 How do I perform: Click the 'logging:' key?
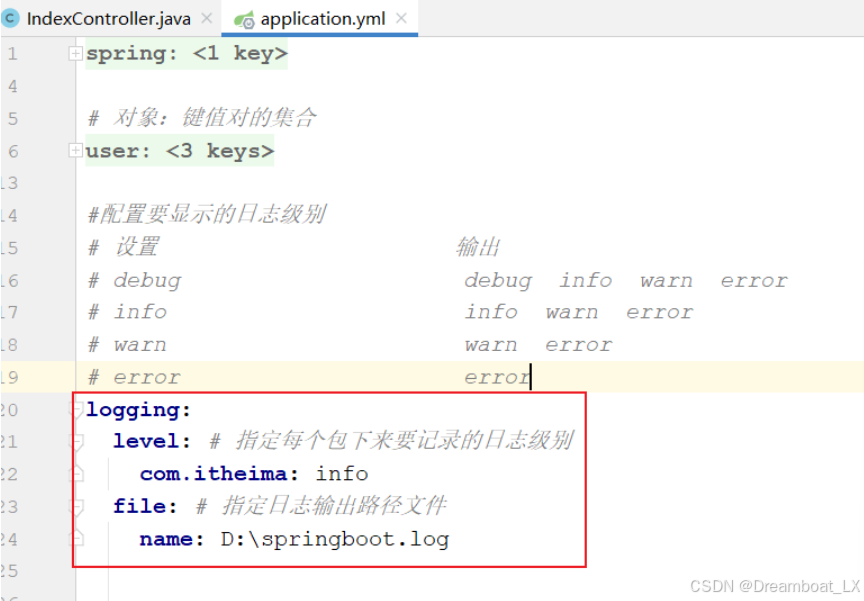(x=138, y=410)
